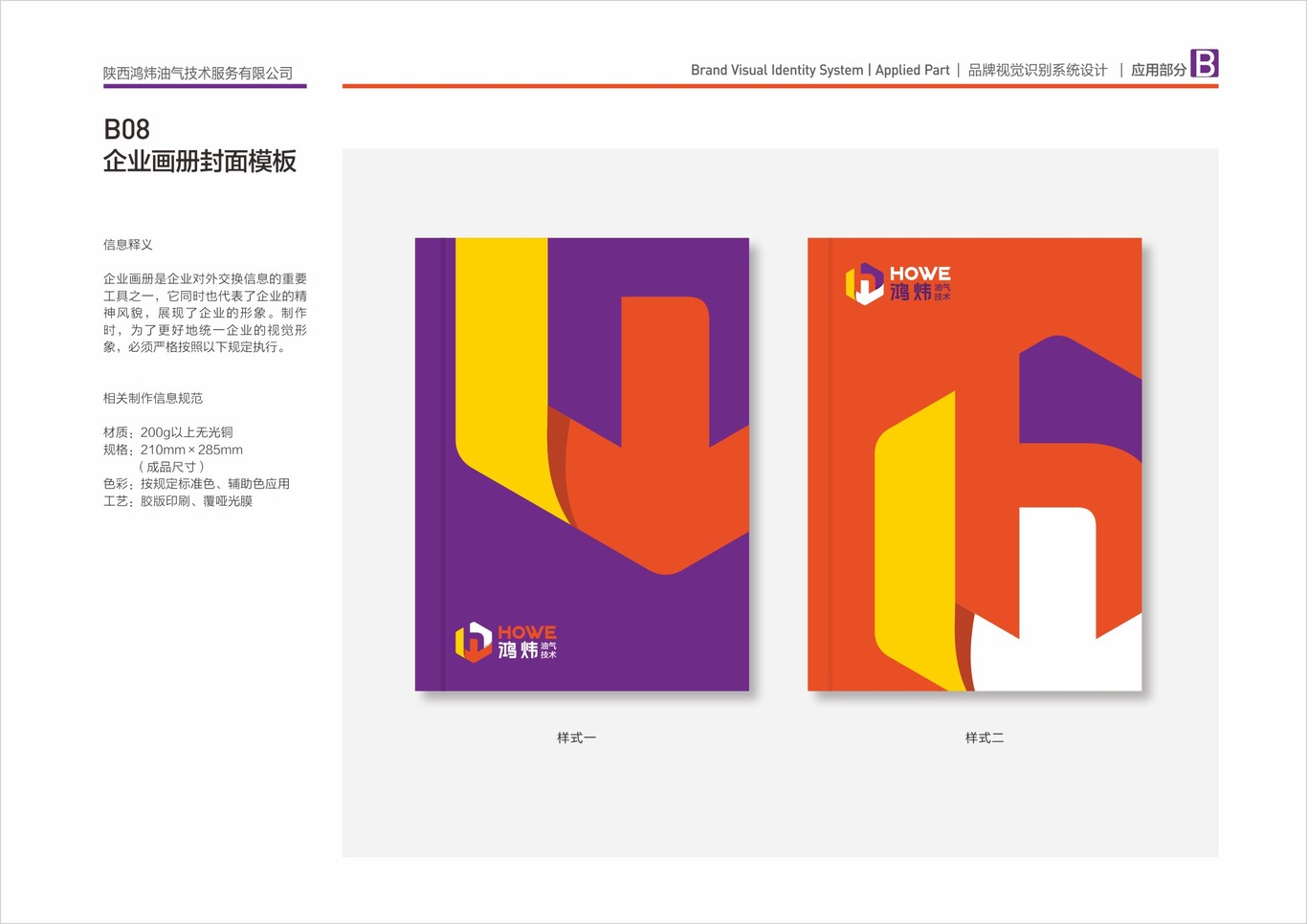The width and height of the screenshot is (1307, 924).
Task: Click header text Applied Part
Action: (913, 70)
